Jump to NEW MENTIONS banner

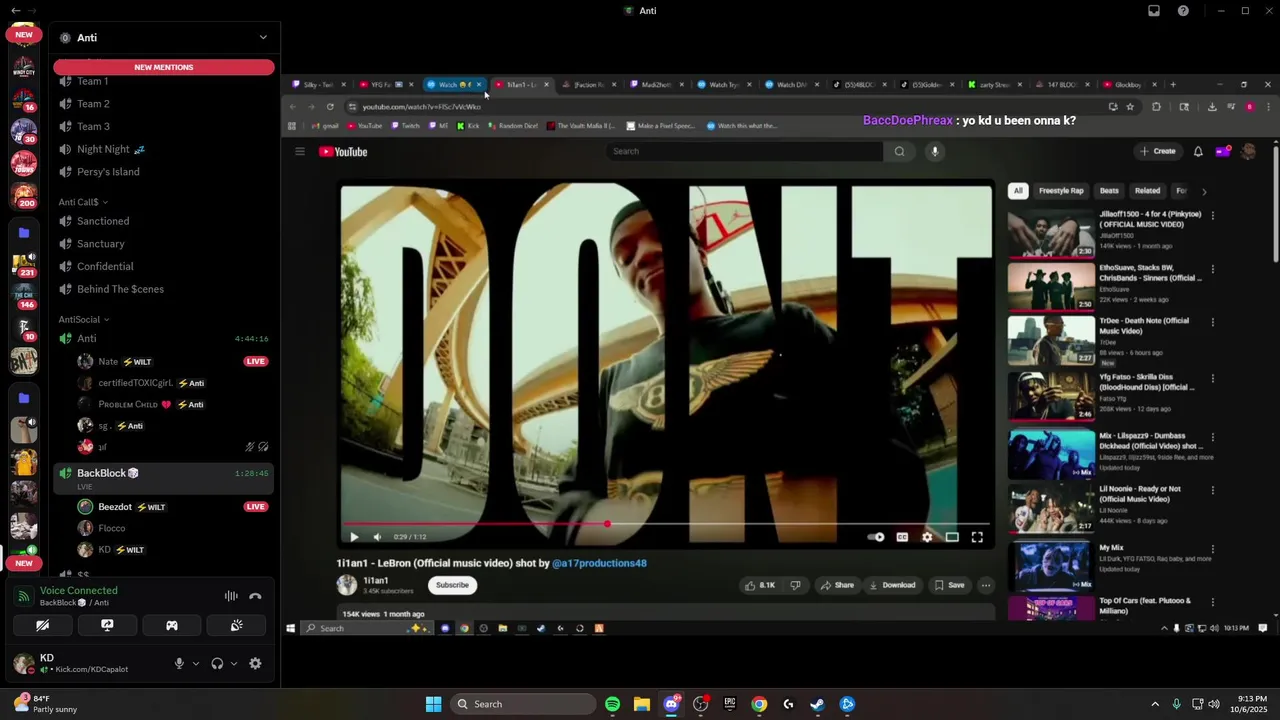tap(164, 67)
